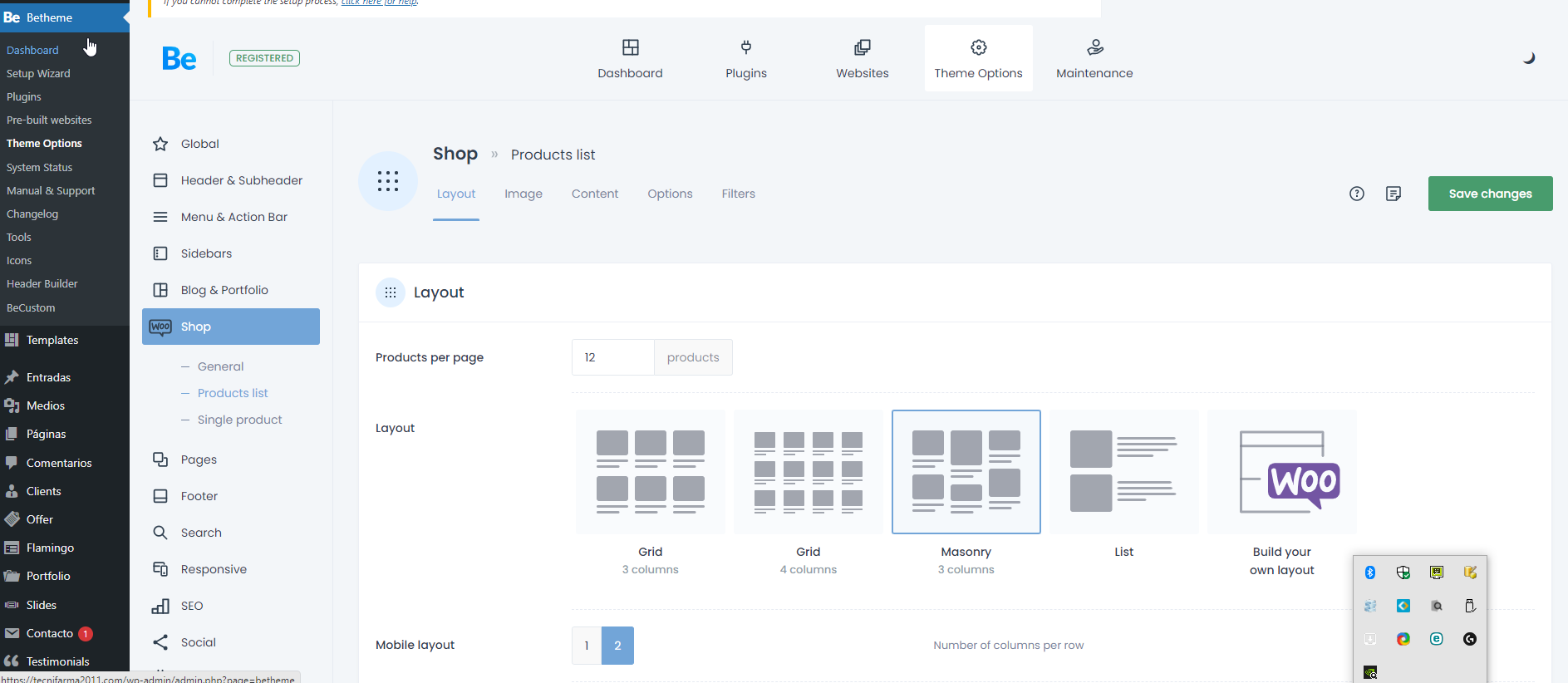
Task: Click the Footer icon
Action: click(x=160, y=496)
